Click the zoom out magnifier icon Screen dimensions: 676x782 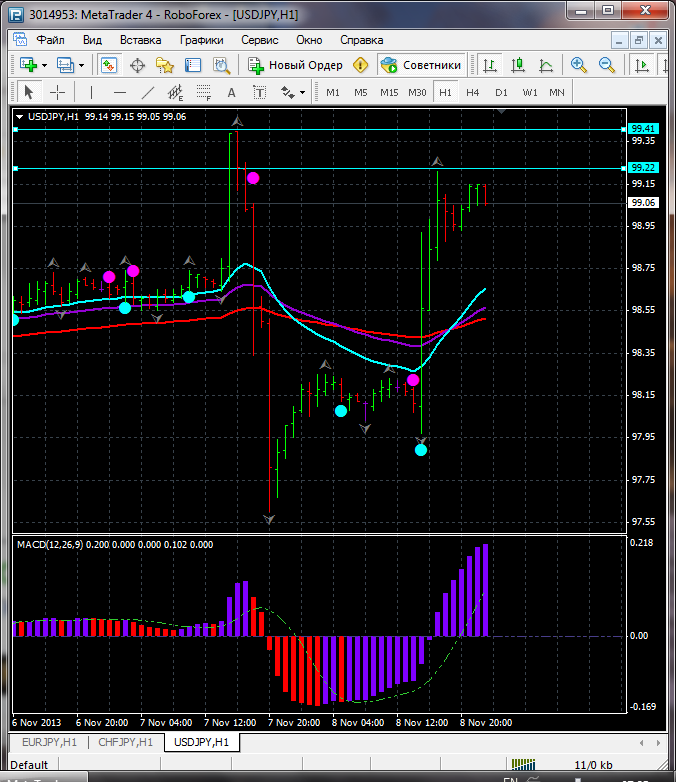[x=606, y=65]
